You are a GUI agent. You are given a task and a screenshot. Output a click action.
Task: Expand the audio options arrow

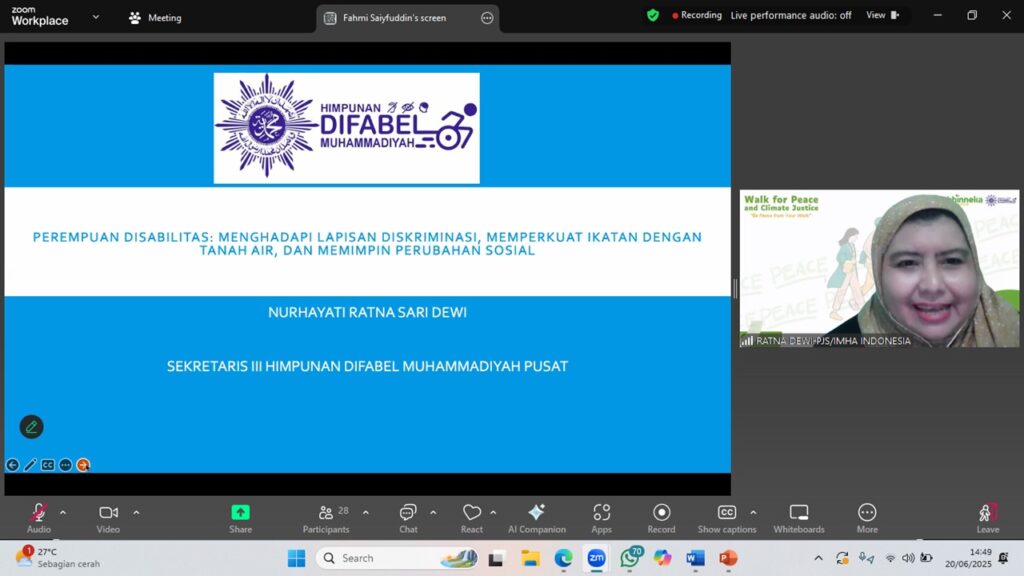coord(63,513)
